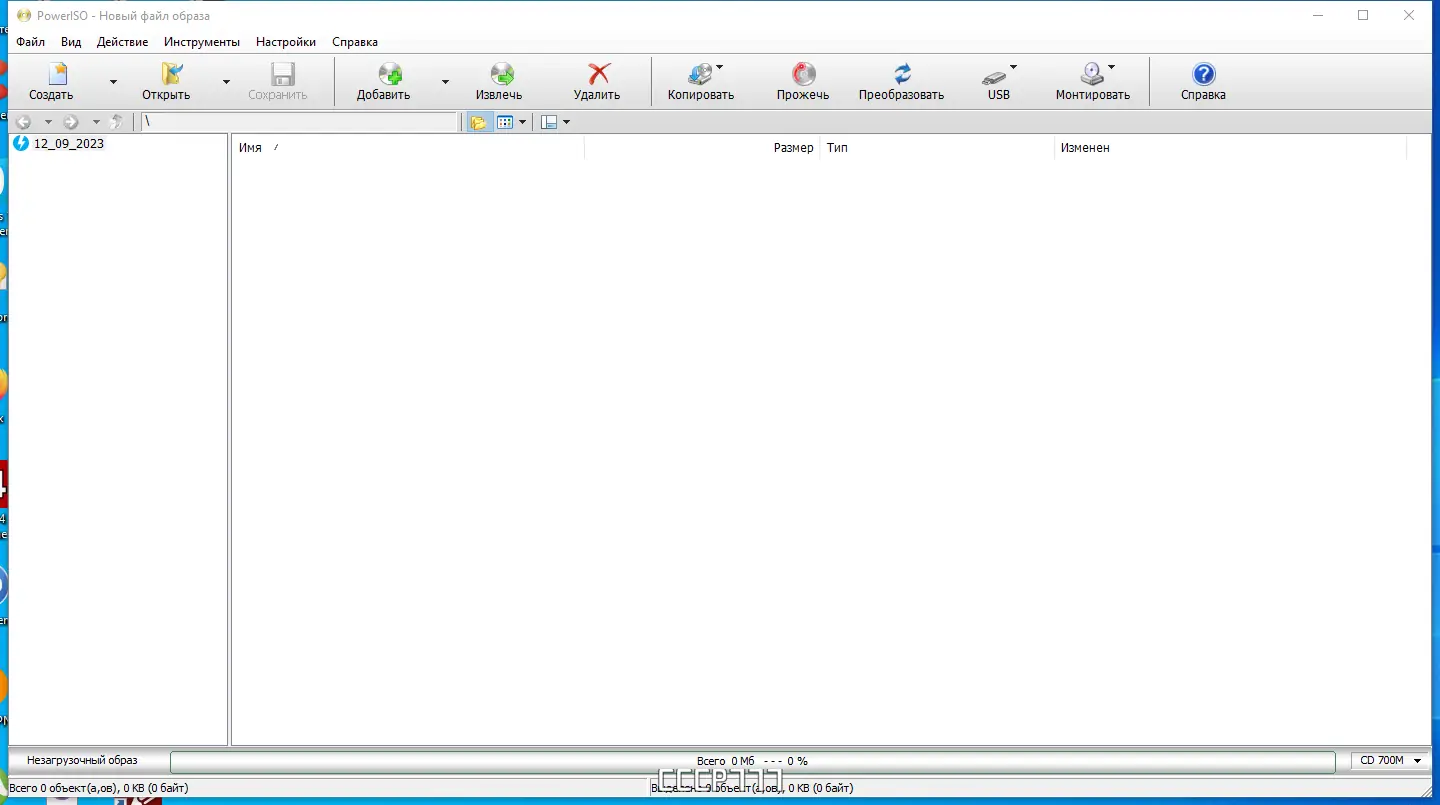This screenshot has height=805, width=1440.
Task: Click the pane layout icon
Action: click(549, 122)
